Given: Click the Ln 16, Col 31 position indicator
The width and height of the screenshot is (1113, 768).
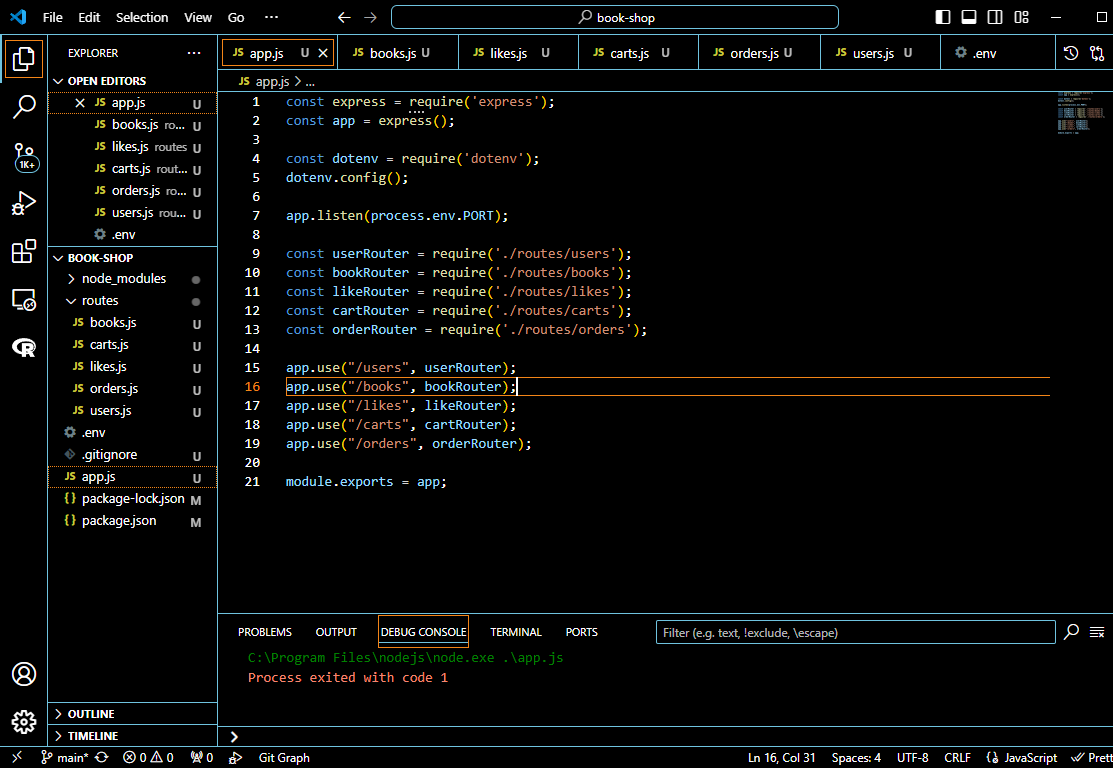Looking at the screenshot, I should point(781,757).
